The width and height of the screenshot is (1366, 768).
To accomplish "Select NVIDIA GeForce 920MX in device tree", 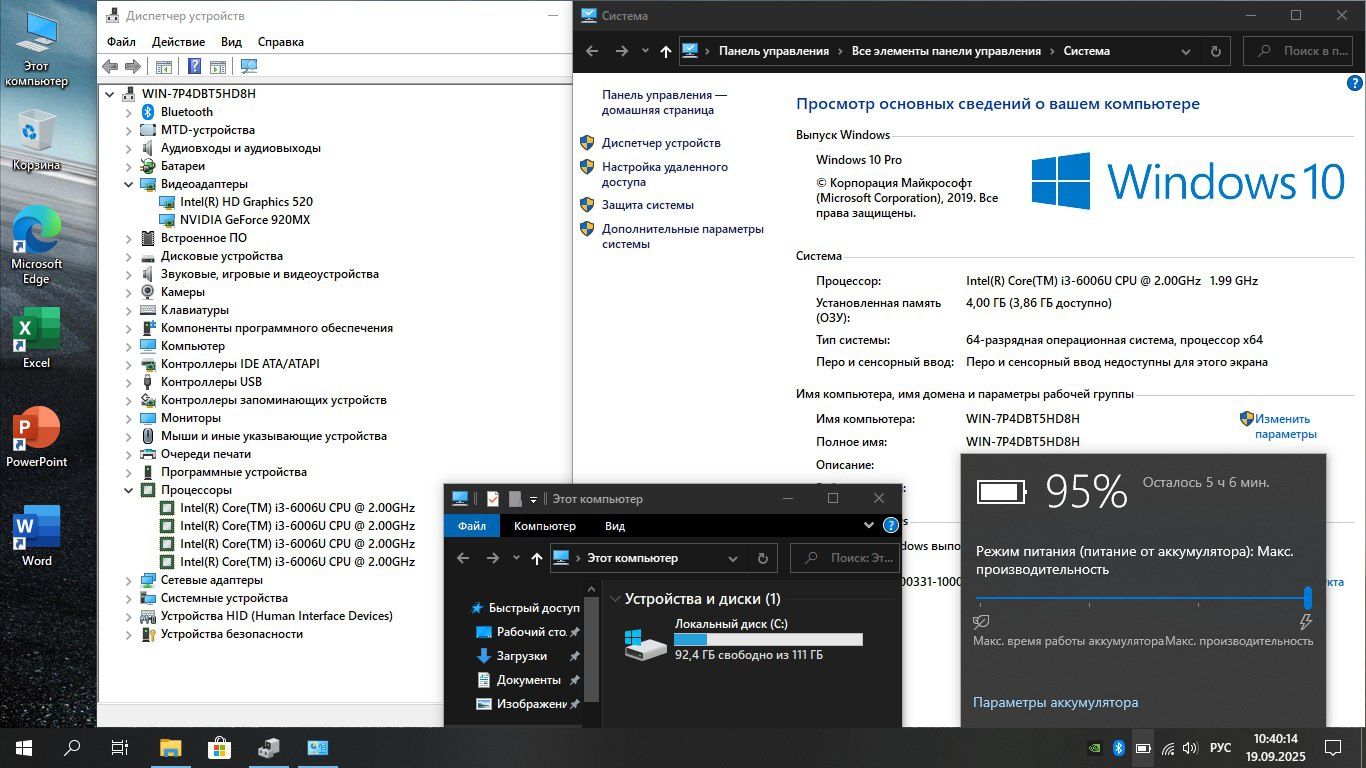I will pos(245,220).
